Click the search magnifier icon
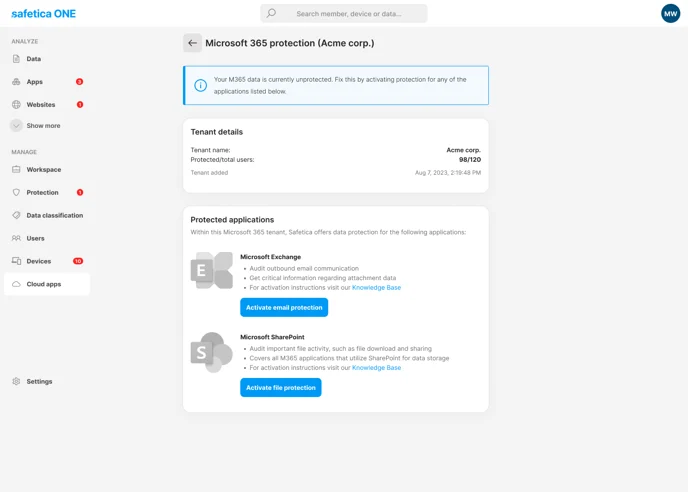 click(x=271, y=14)
